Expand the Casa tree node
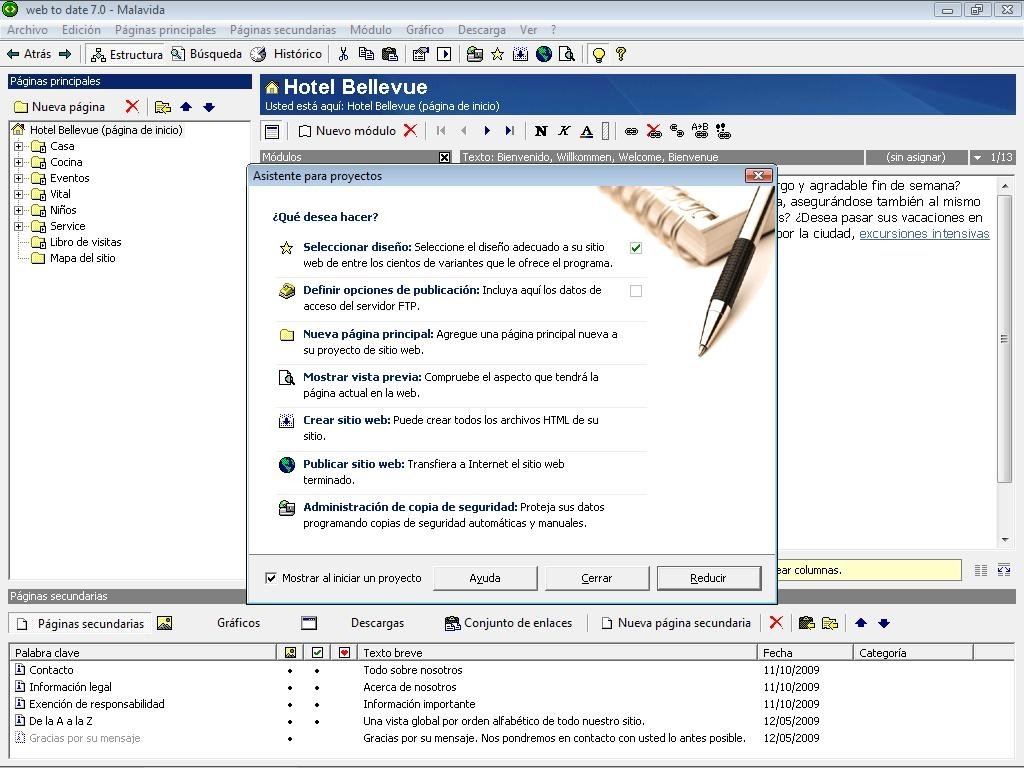The height and width of the screenshot is (768, 1024). point(18,146)
